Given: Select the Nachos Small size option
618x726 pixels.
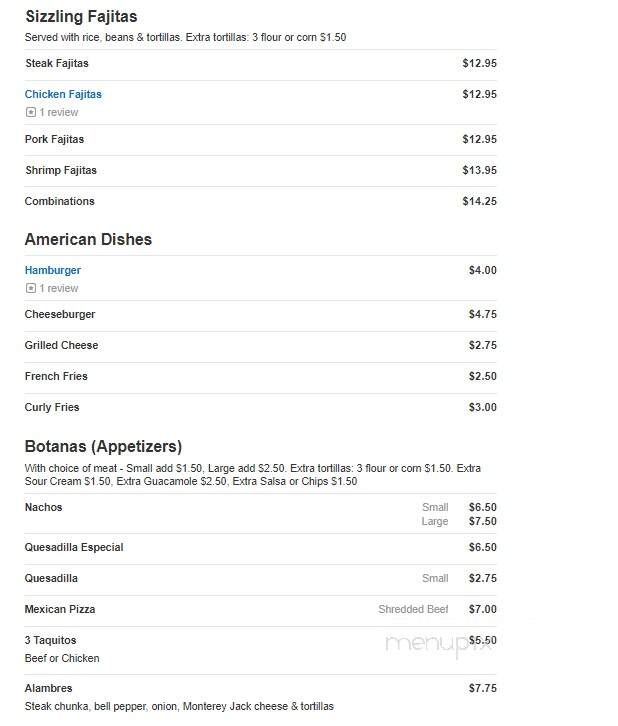Looking at the screenshot, I should click(x=435, y=507).
